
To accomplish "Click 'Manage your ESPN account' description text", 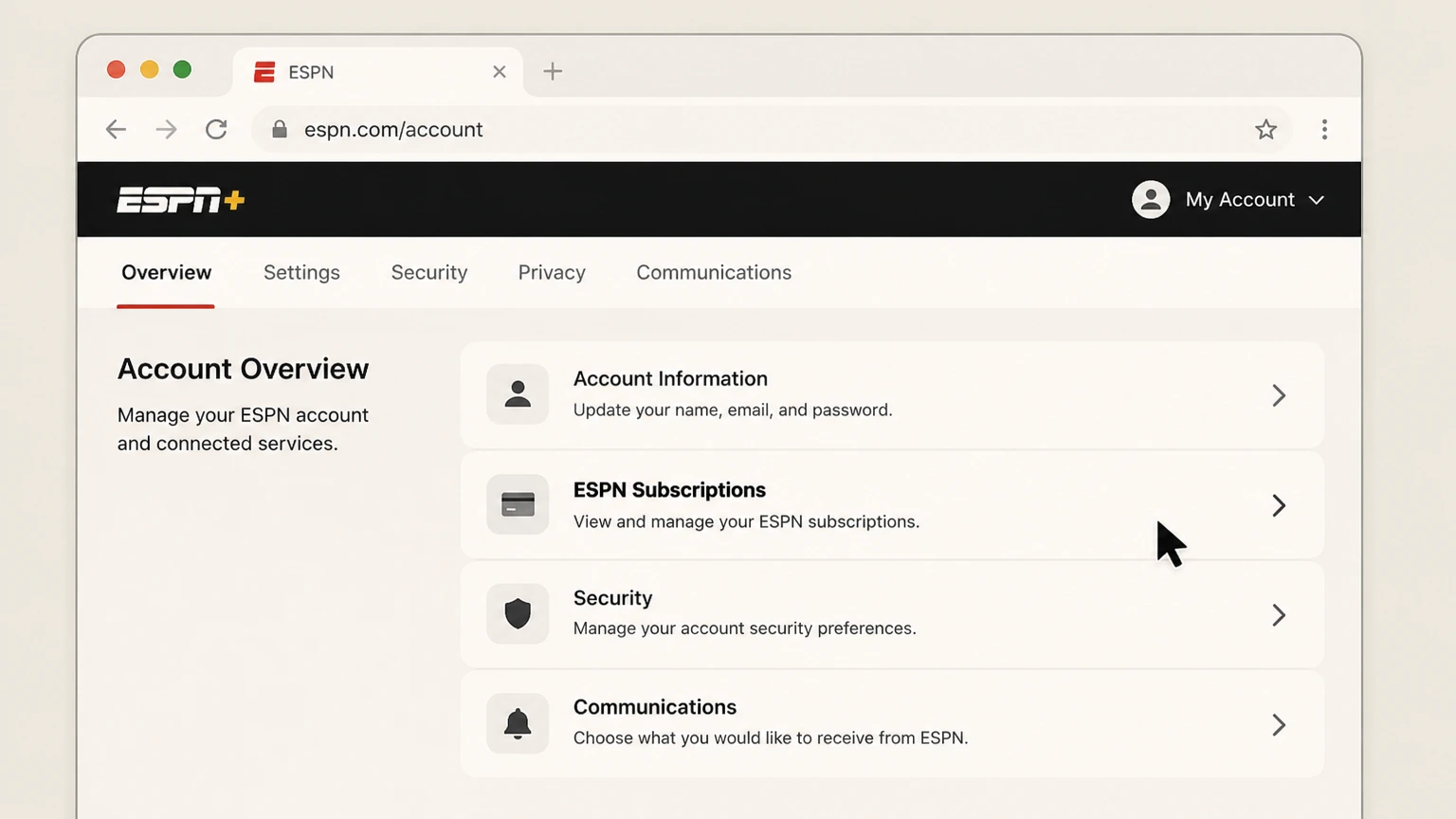I will (x=243, y=415).
